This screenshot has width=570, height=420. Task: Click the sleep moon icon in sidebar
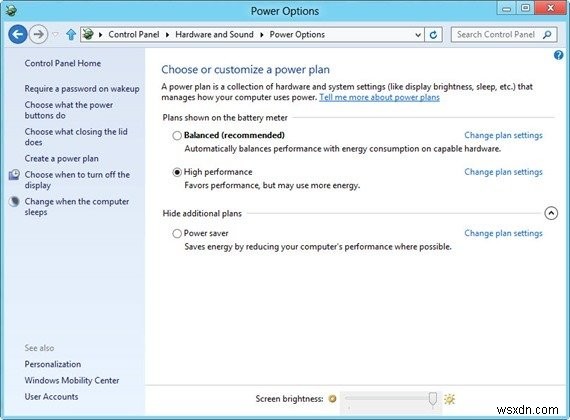[x=14, y=201]
